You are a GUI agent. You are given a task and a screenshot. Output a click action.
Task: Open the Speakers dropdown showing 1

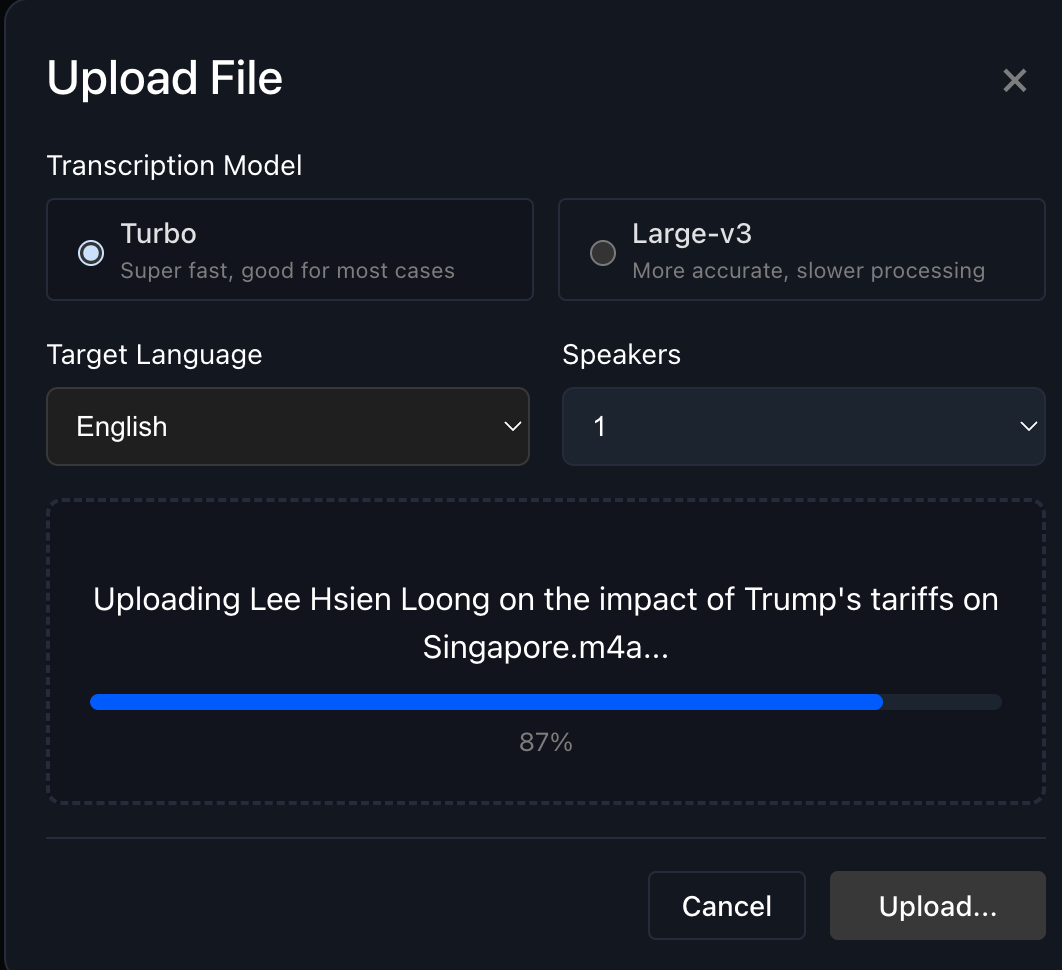pyautogui.click(x=803, y=427)
